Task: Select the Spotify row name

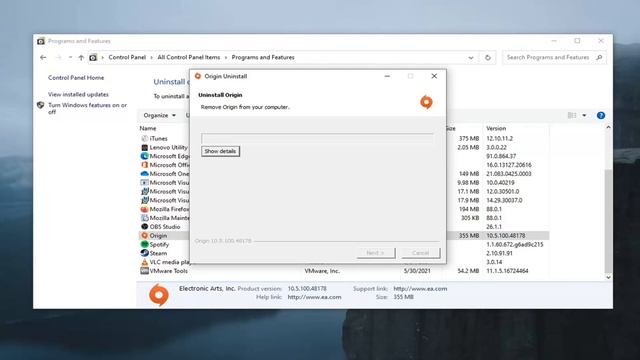Action: tap(159, 244)
